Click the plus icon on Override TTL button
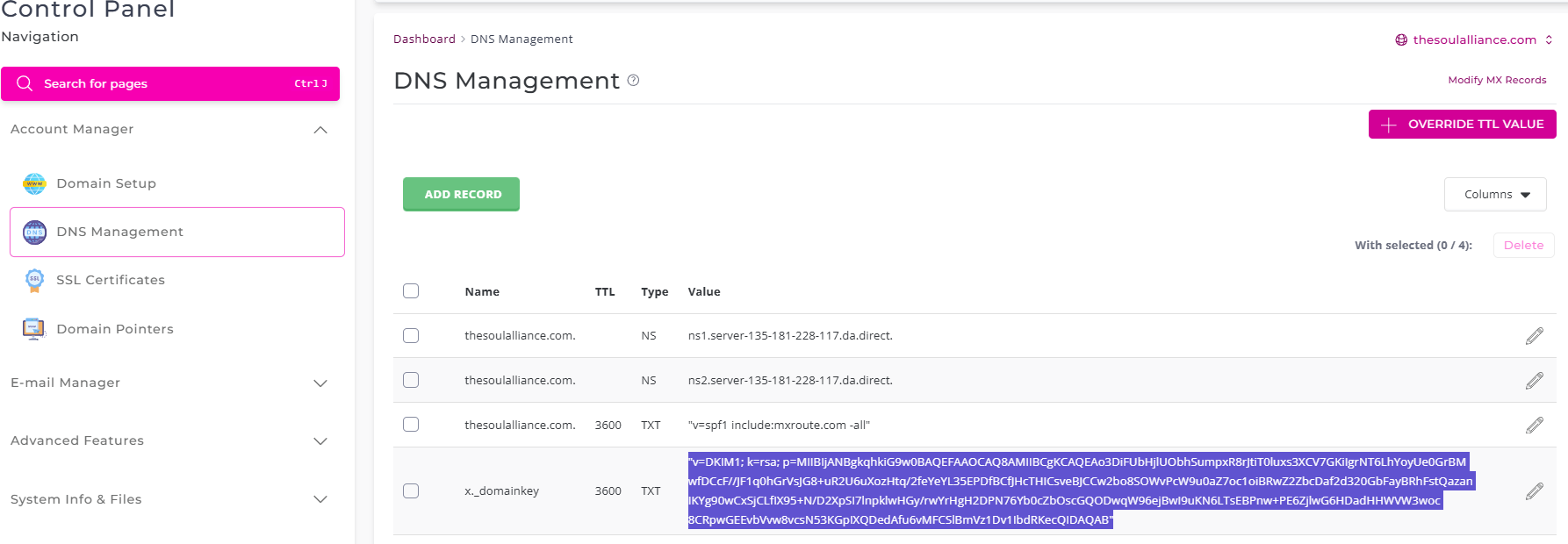 tap(1388, 125)
